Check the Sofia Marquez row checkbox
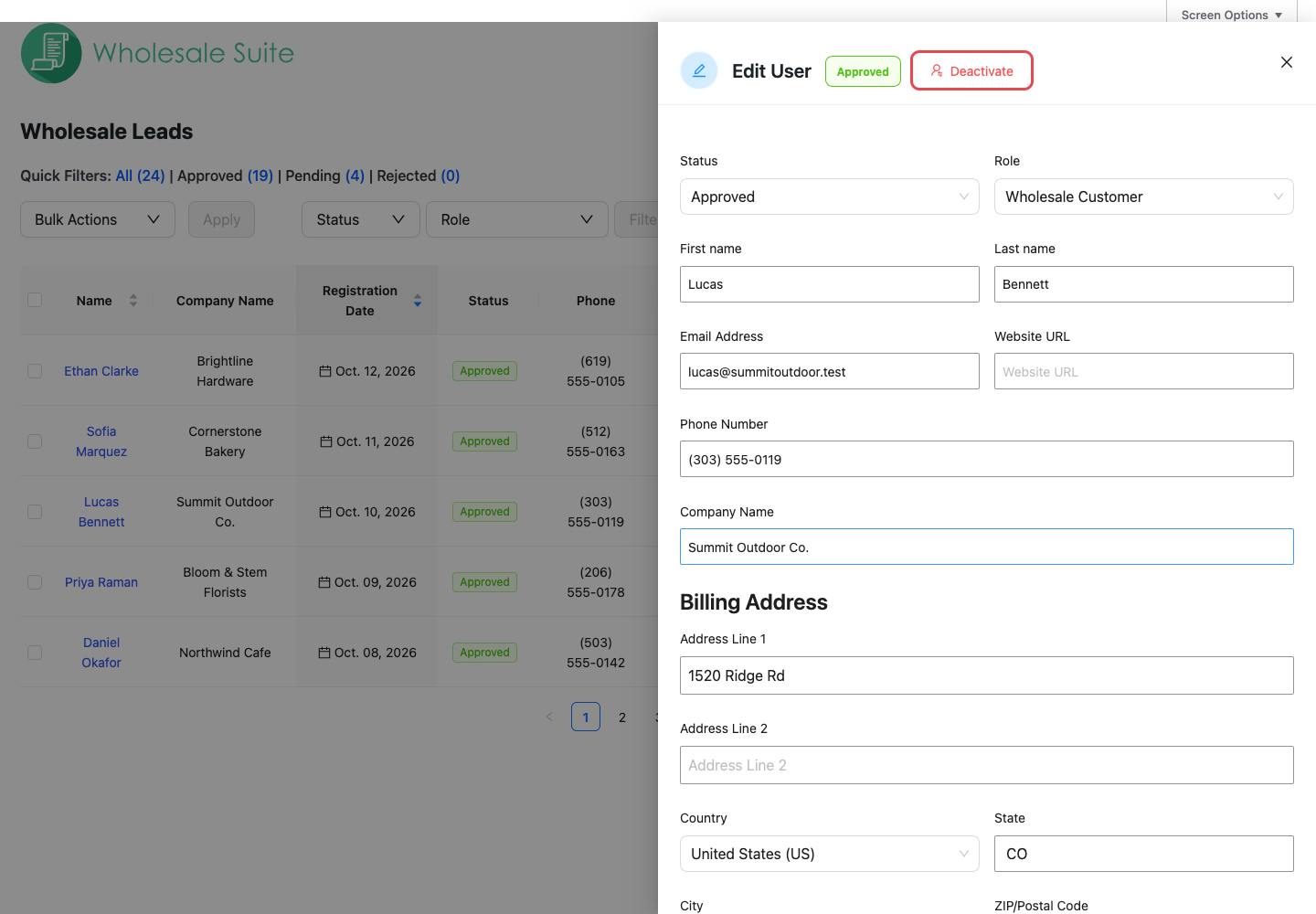 tap(35, 441)
